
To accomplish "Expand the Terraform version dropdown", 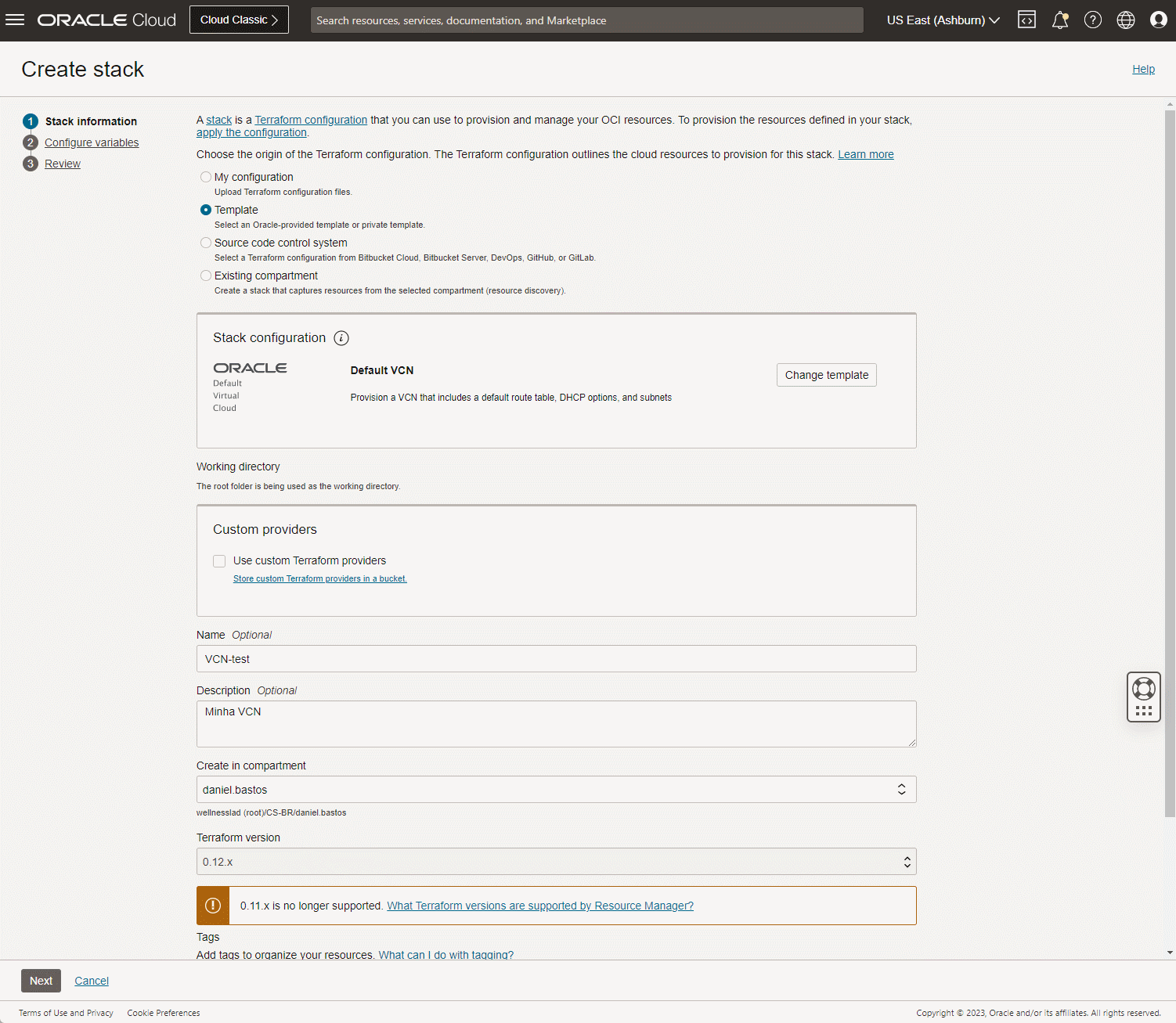I will [556, 862].
